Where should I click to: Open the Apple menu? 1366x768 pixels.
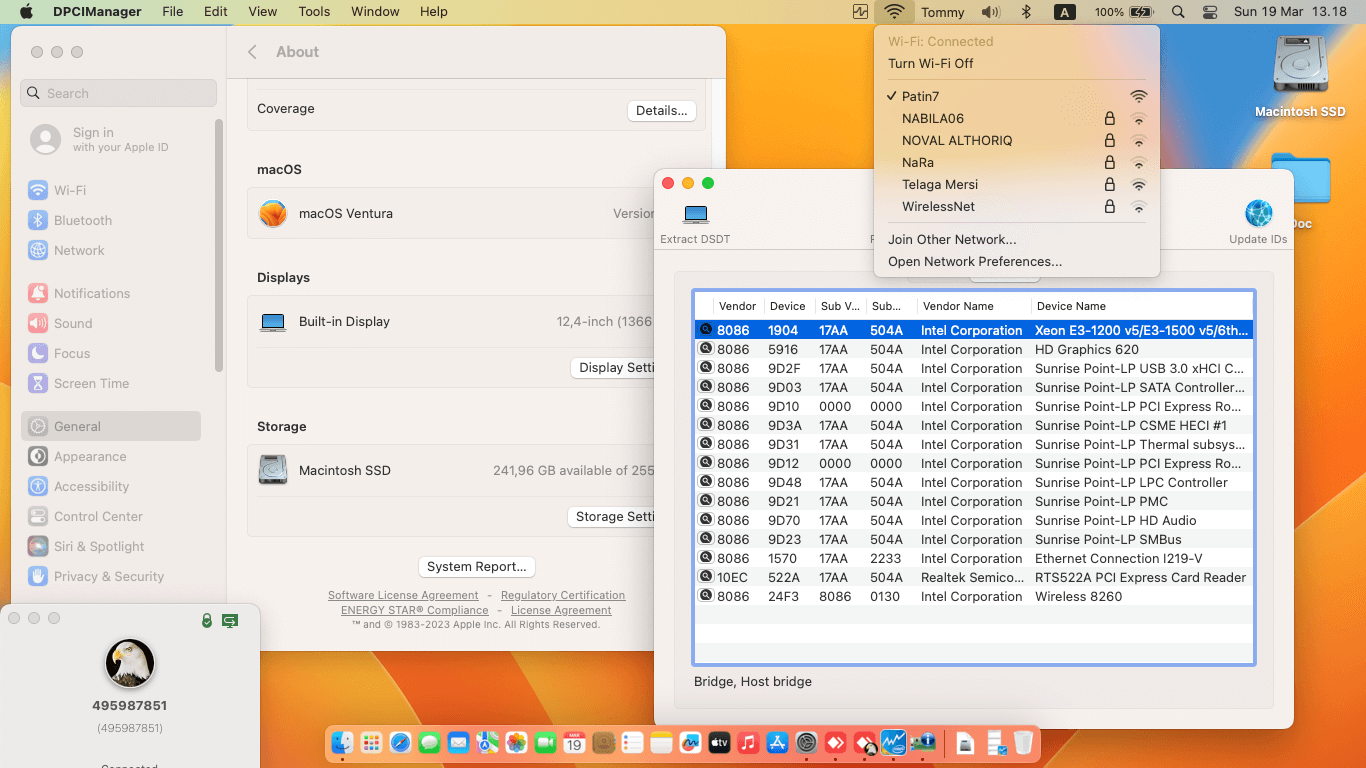(26, 12)
